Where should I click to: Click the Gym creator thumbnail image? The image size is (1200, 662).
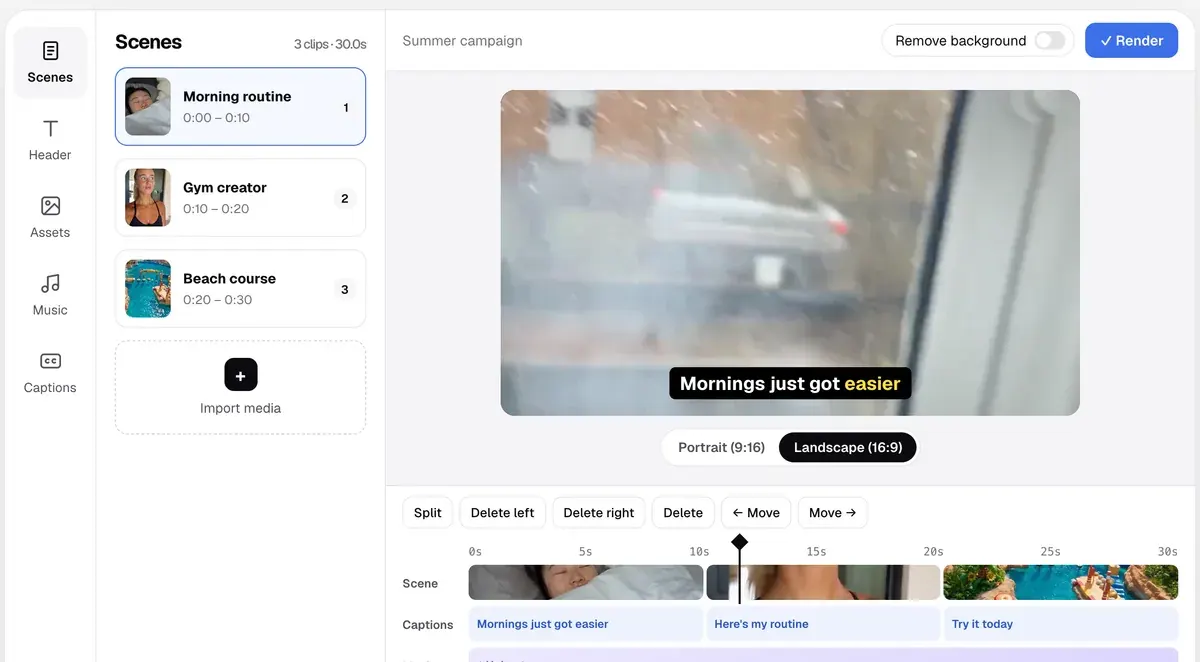point(148,198)
